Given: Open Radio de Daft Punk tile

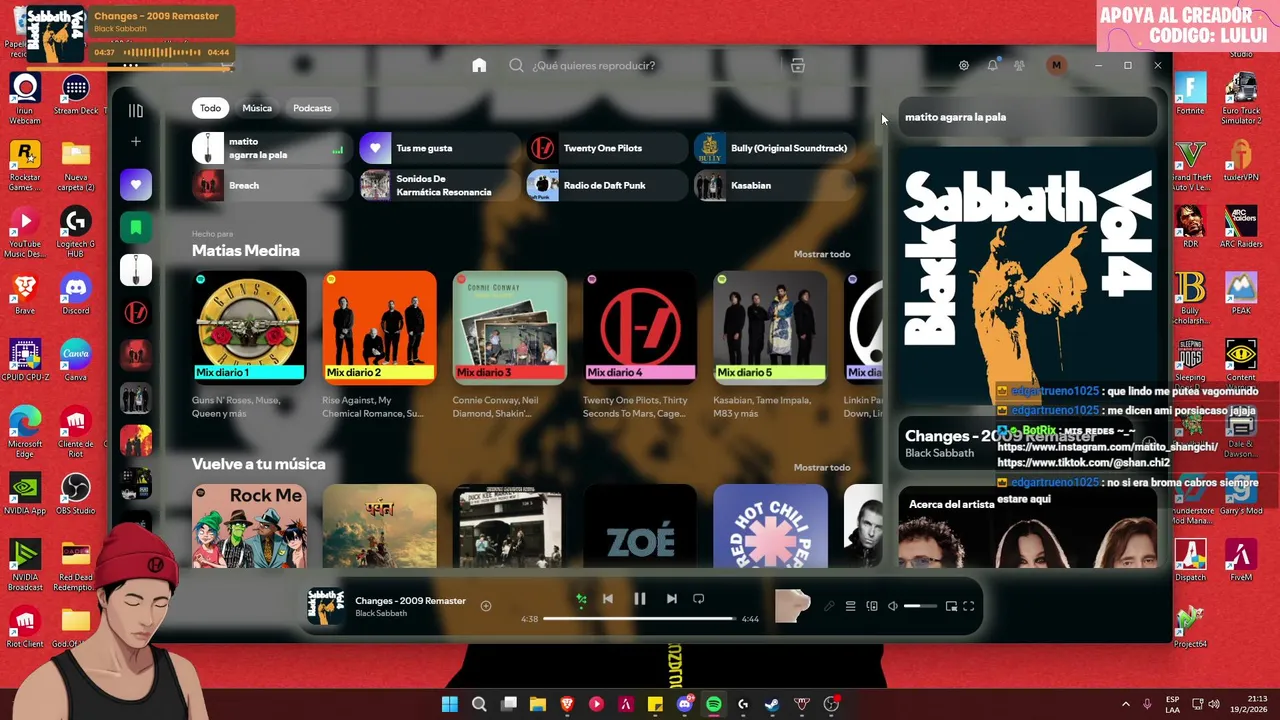Looking at the screenshot, I should pyautogui.click(x=606, y=185).
